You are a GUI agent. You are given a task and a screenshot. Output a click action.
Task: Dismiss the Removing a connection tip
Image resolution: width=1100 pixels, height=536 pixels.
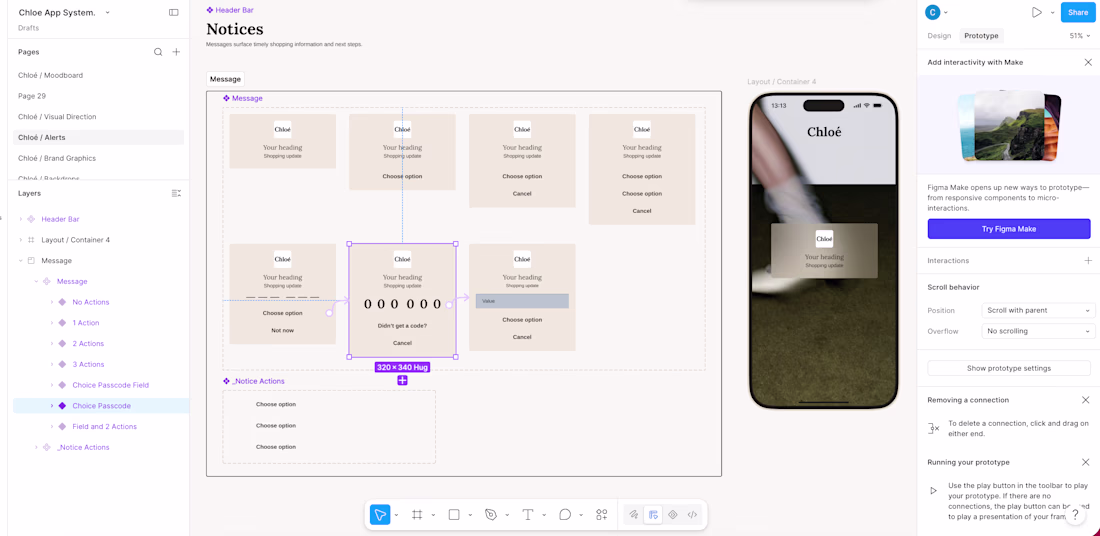(1085, 400)
